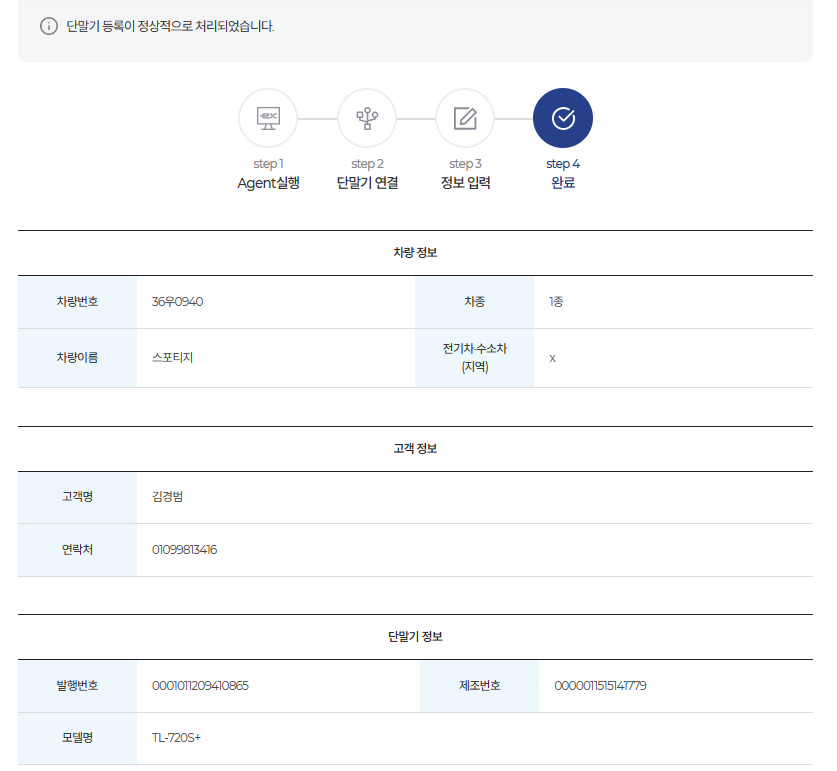Image resolution: width=837 pixels, height=771 pixels.
Task: Click the 'step 3' caption text
Action: click(x=465, y=163)
